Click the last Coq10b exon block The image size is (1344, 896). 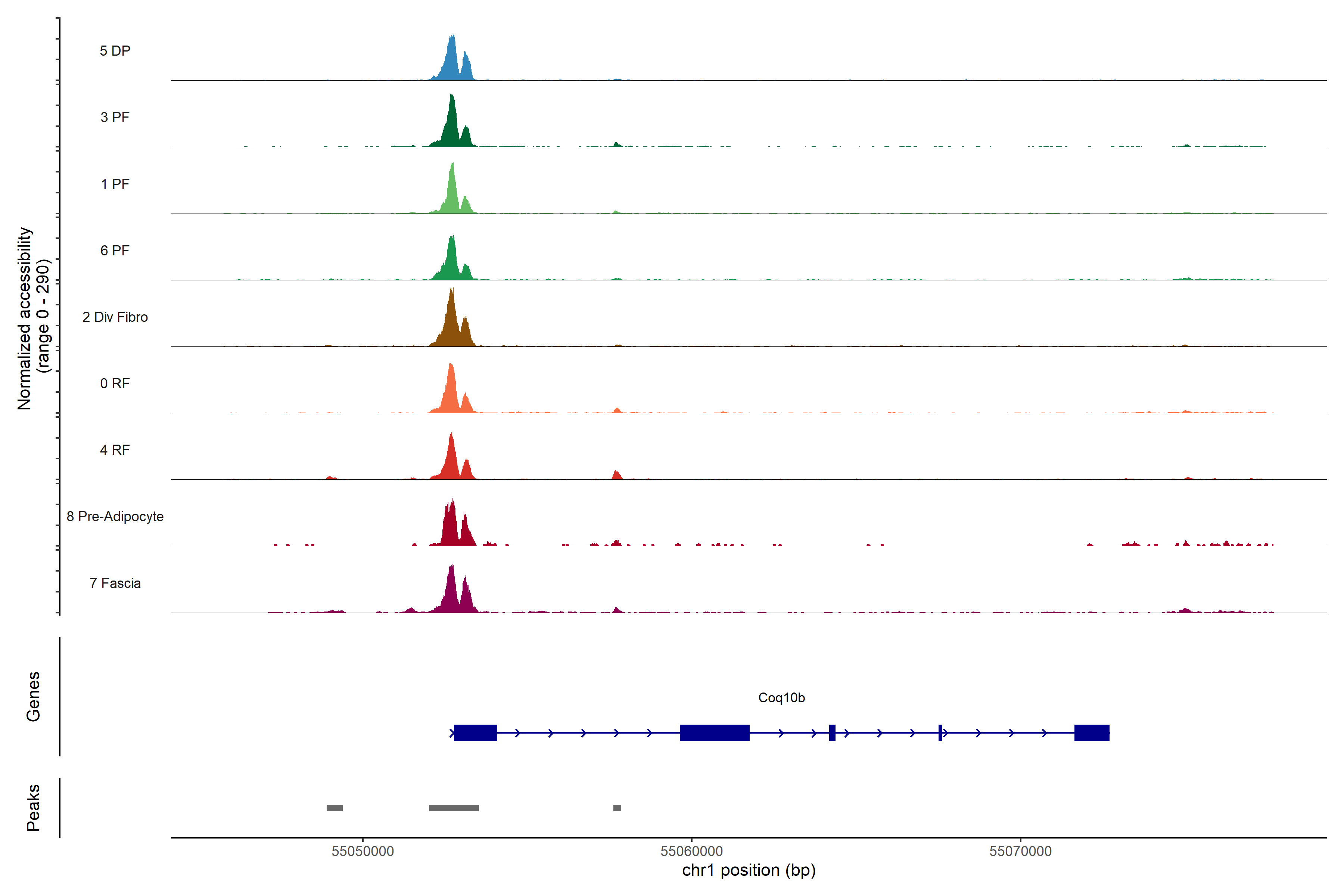pos(1091,732)
